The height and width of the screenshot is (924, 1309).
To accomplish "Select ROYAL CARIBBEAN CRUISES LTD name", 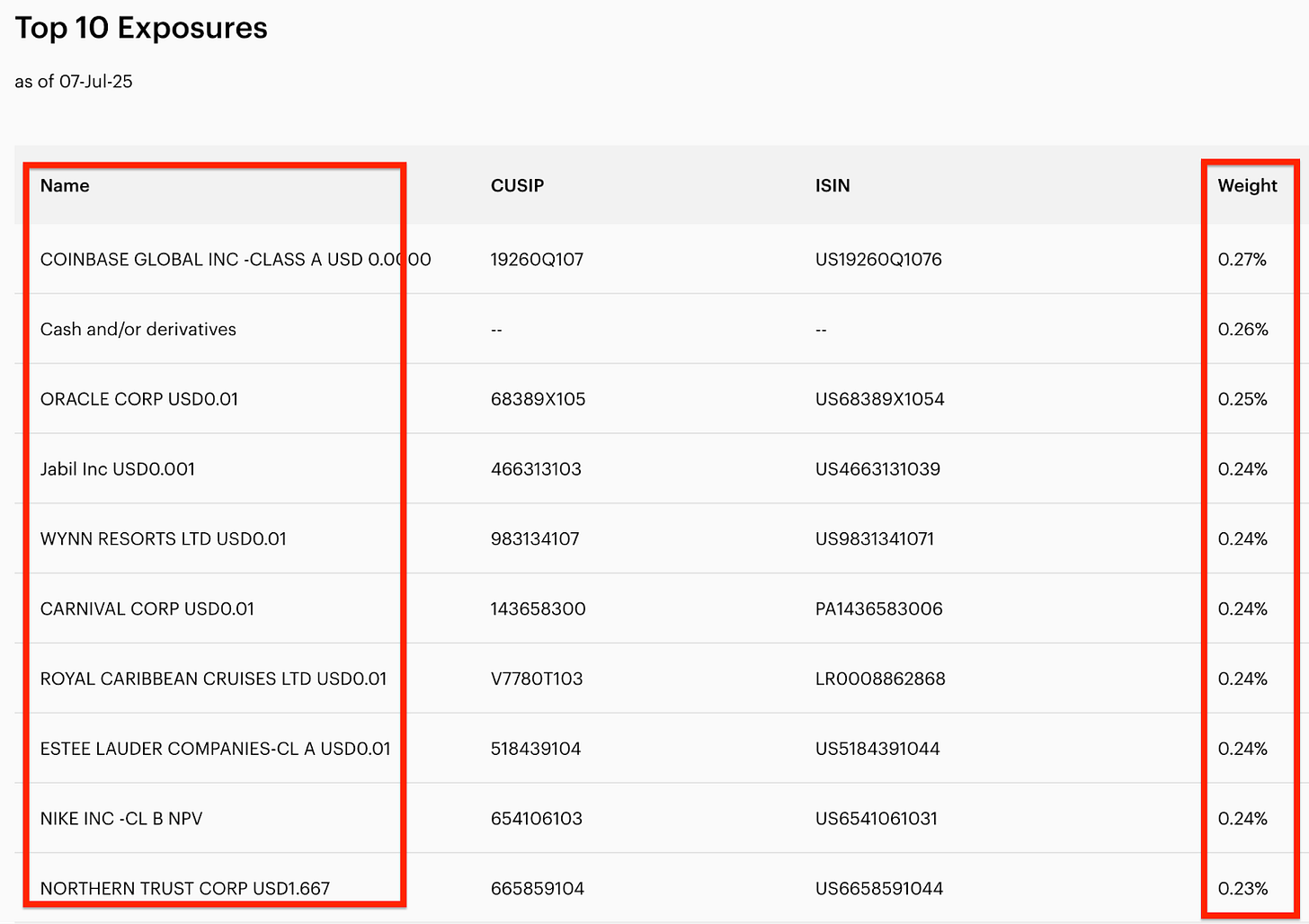I will 214,679.
